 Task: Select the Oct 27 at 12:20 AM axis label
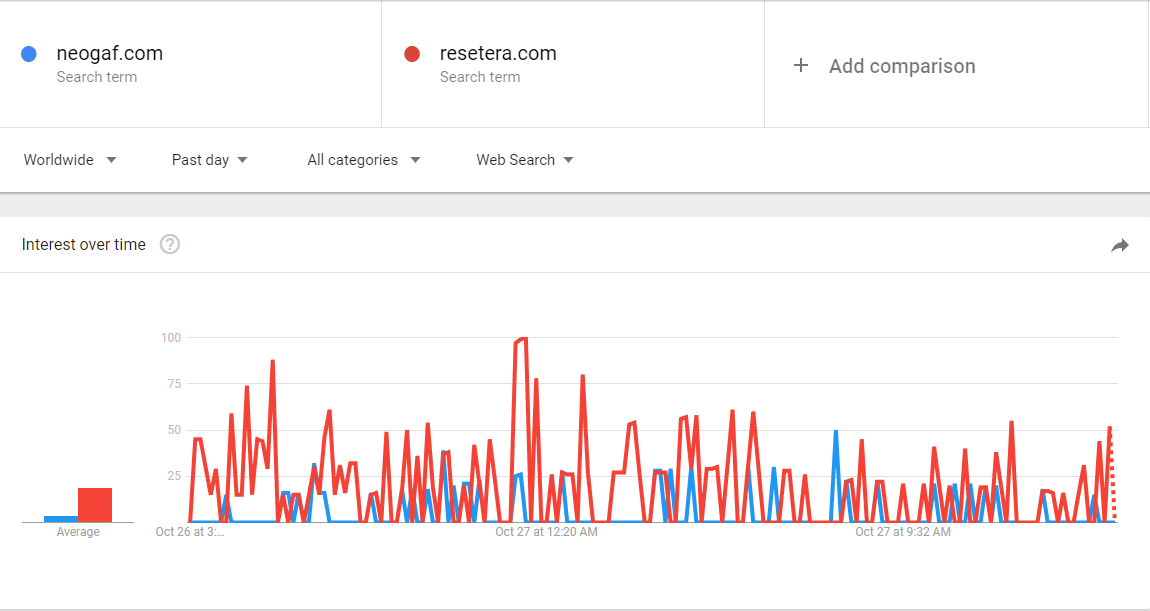[x=546, y=532]
